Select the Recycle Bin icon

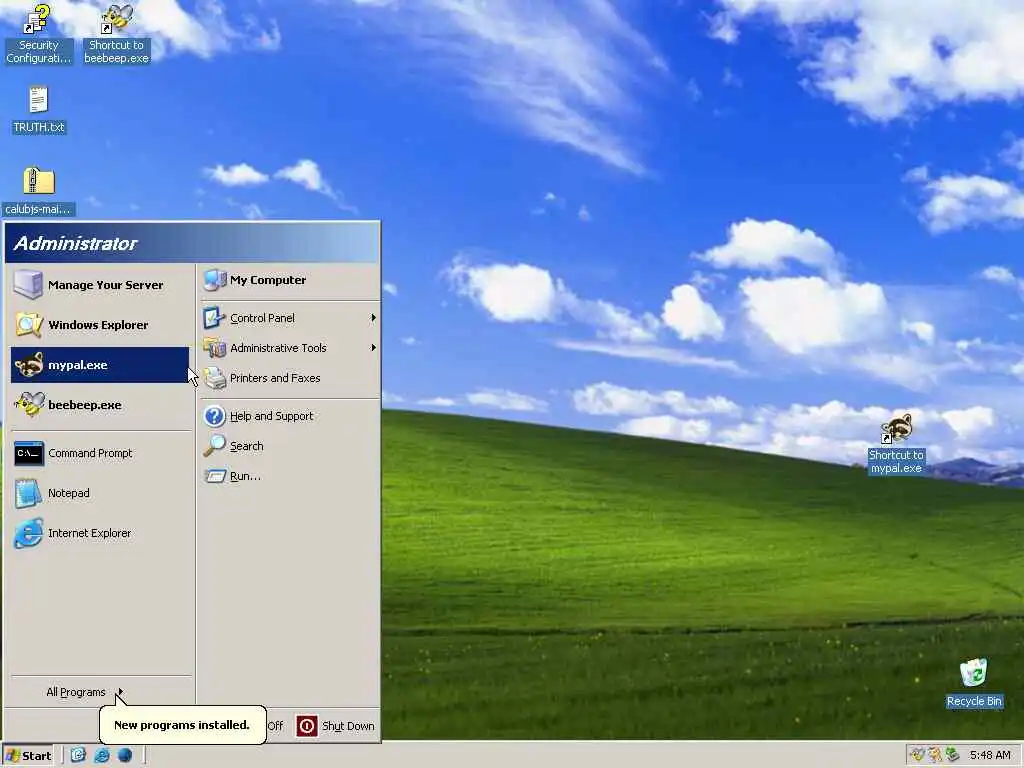tap(974, 683)
